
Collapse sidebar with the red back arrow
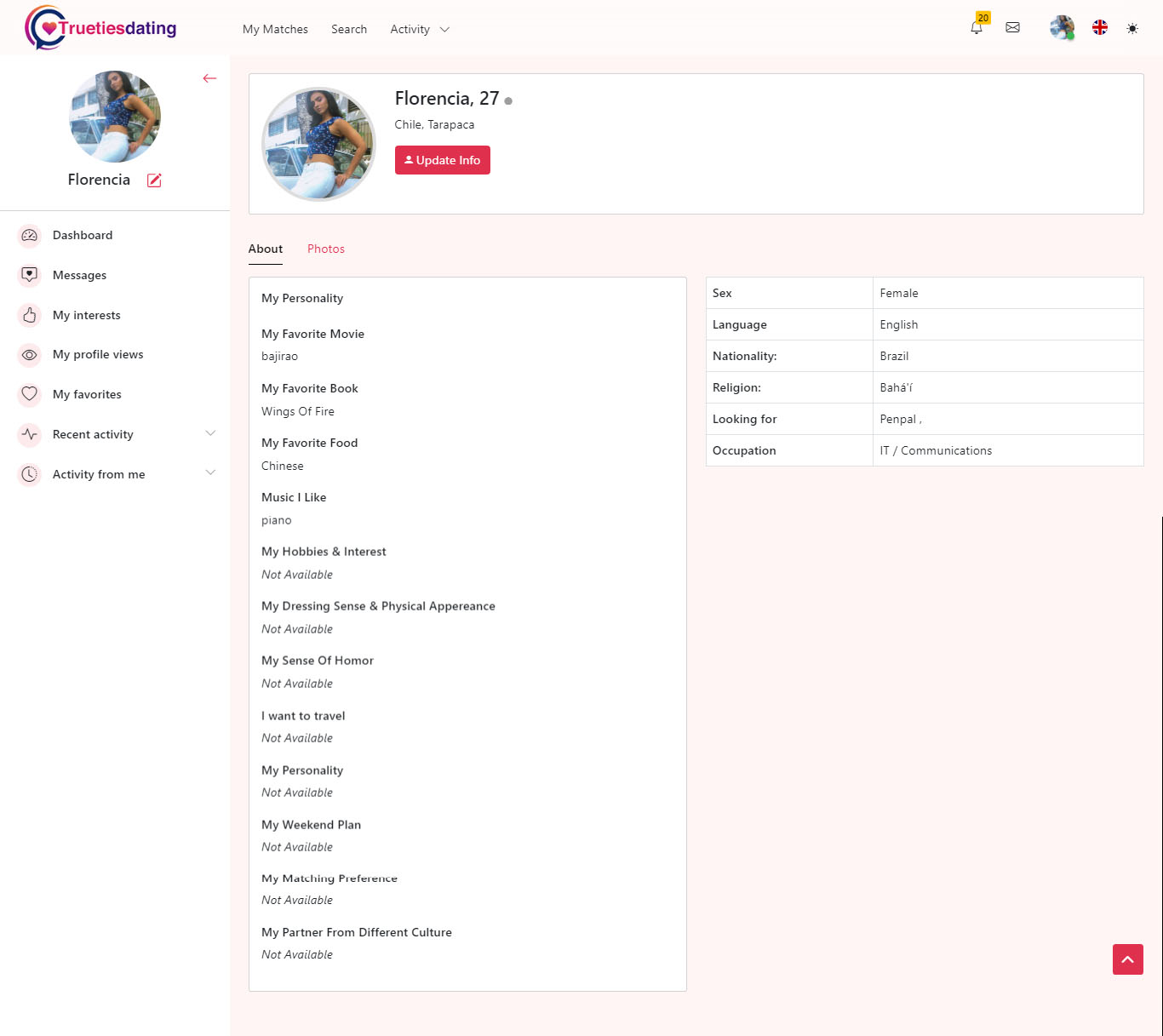209,78
